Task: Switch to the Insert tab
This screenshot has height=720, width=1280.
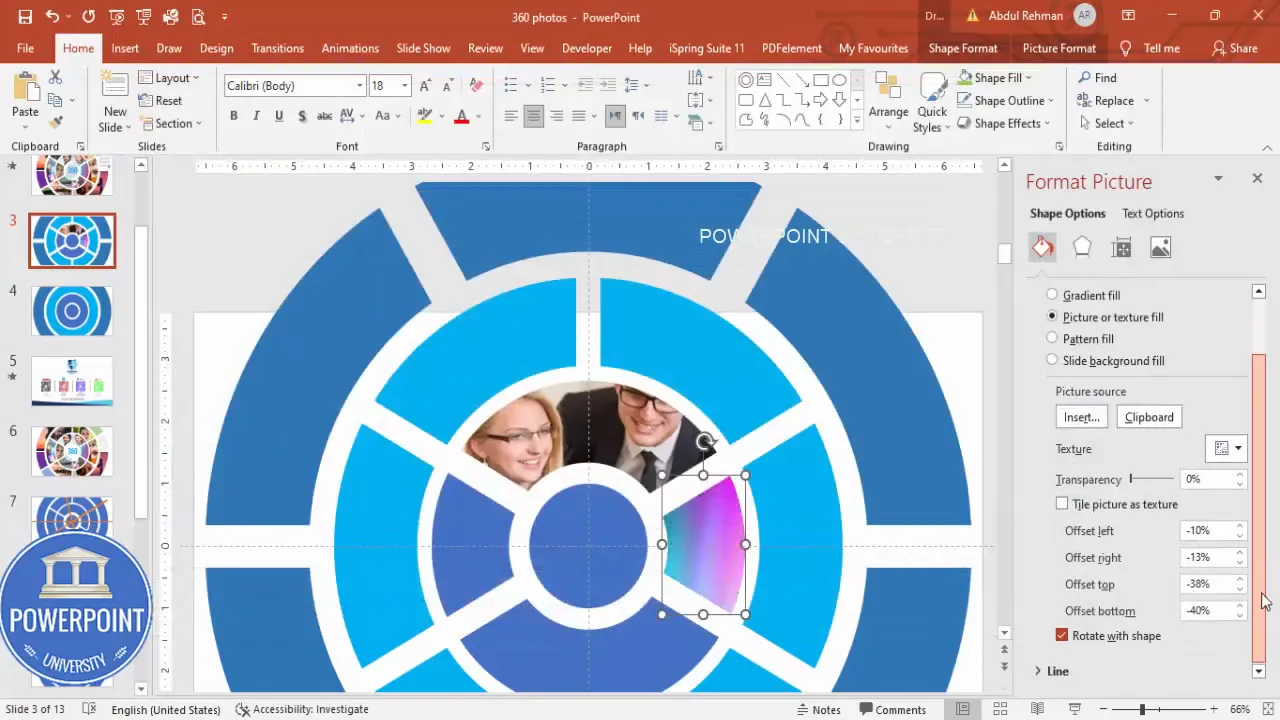Action: [x=125, y=48]
